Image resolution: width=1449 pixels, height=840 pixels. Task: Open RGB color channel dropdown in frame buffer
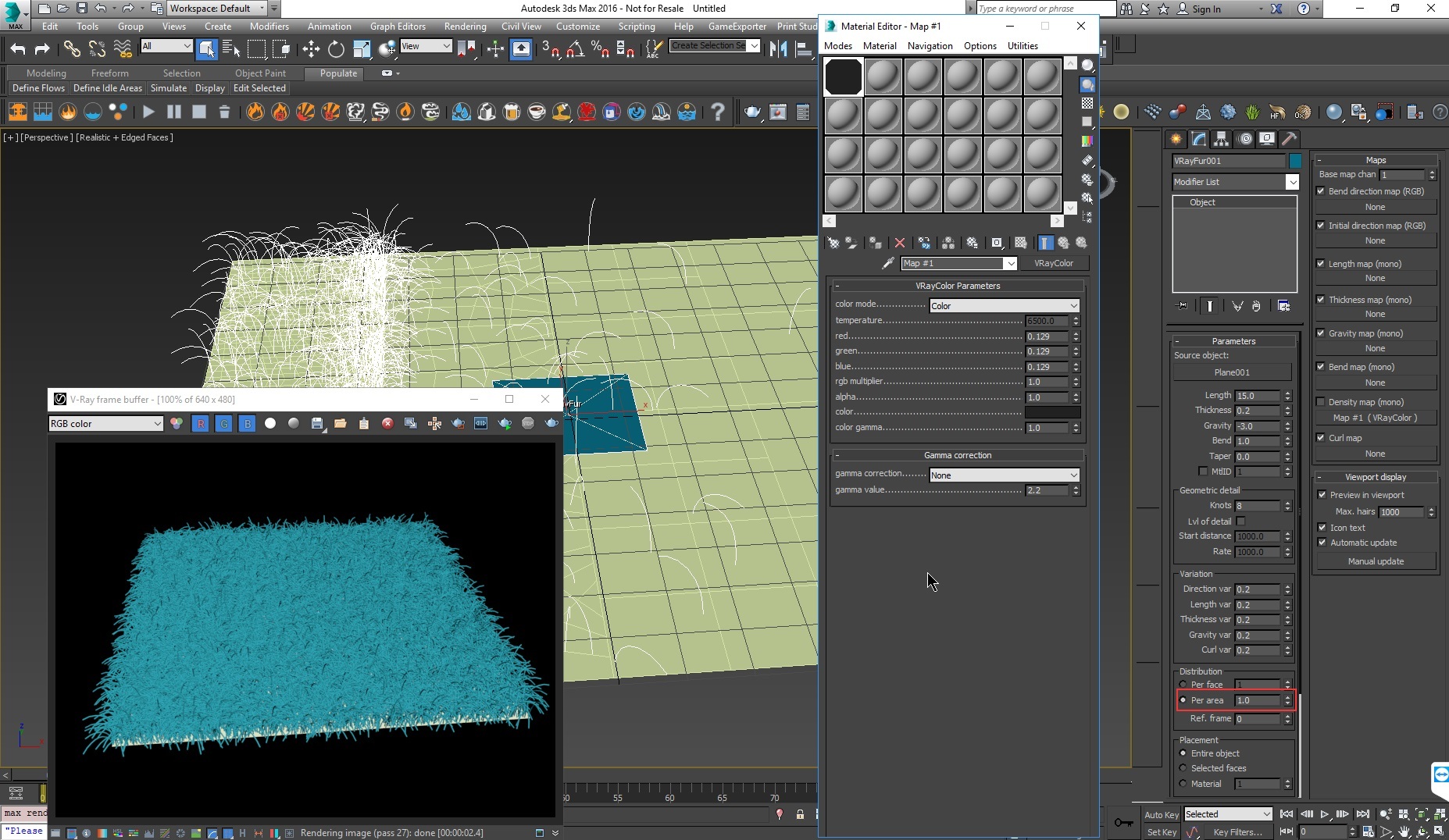click(x=105, y=424)
